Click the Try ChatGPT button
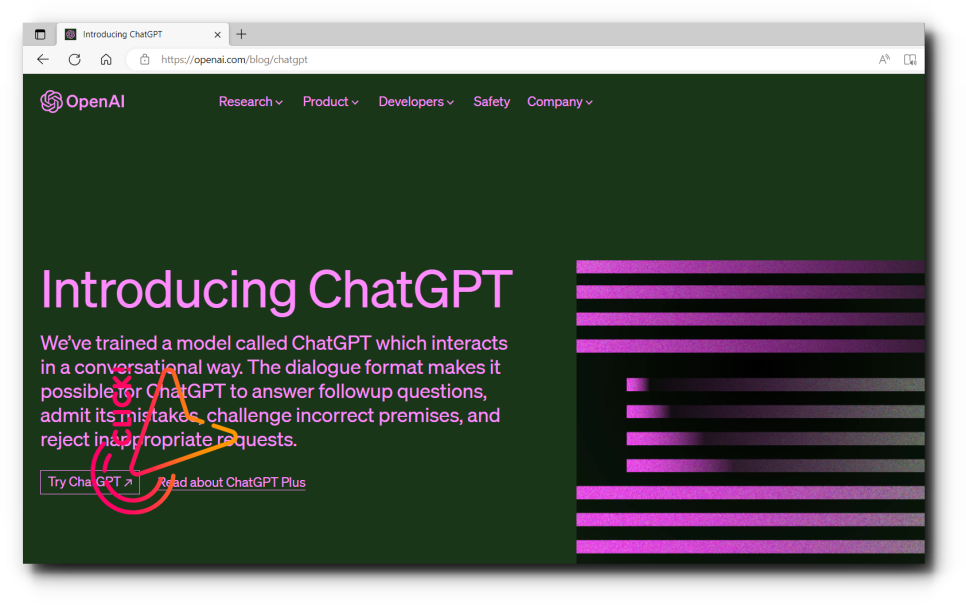 point(90,482)
